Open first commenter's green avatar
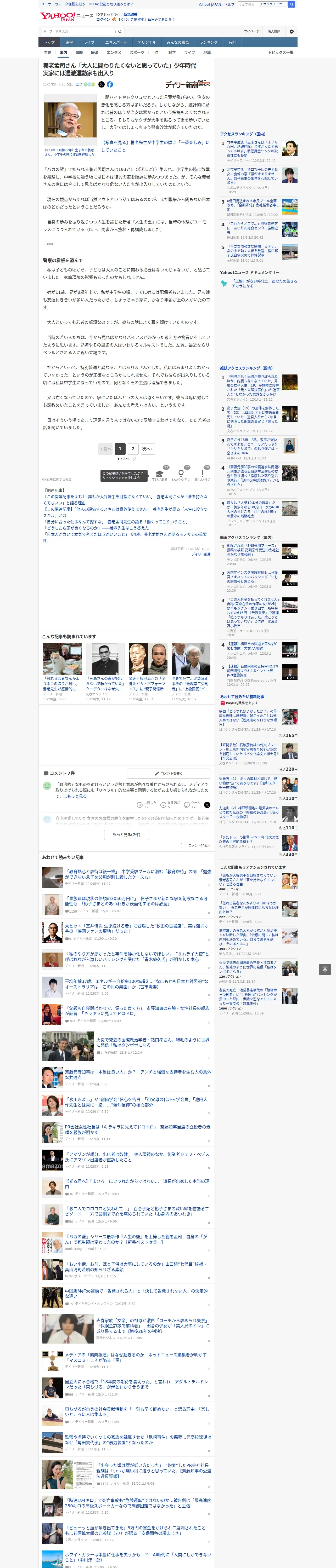Viewport: 336px width, 1568px height. [x=47, y=786]
